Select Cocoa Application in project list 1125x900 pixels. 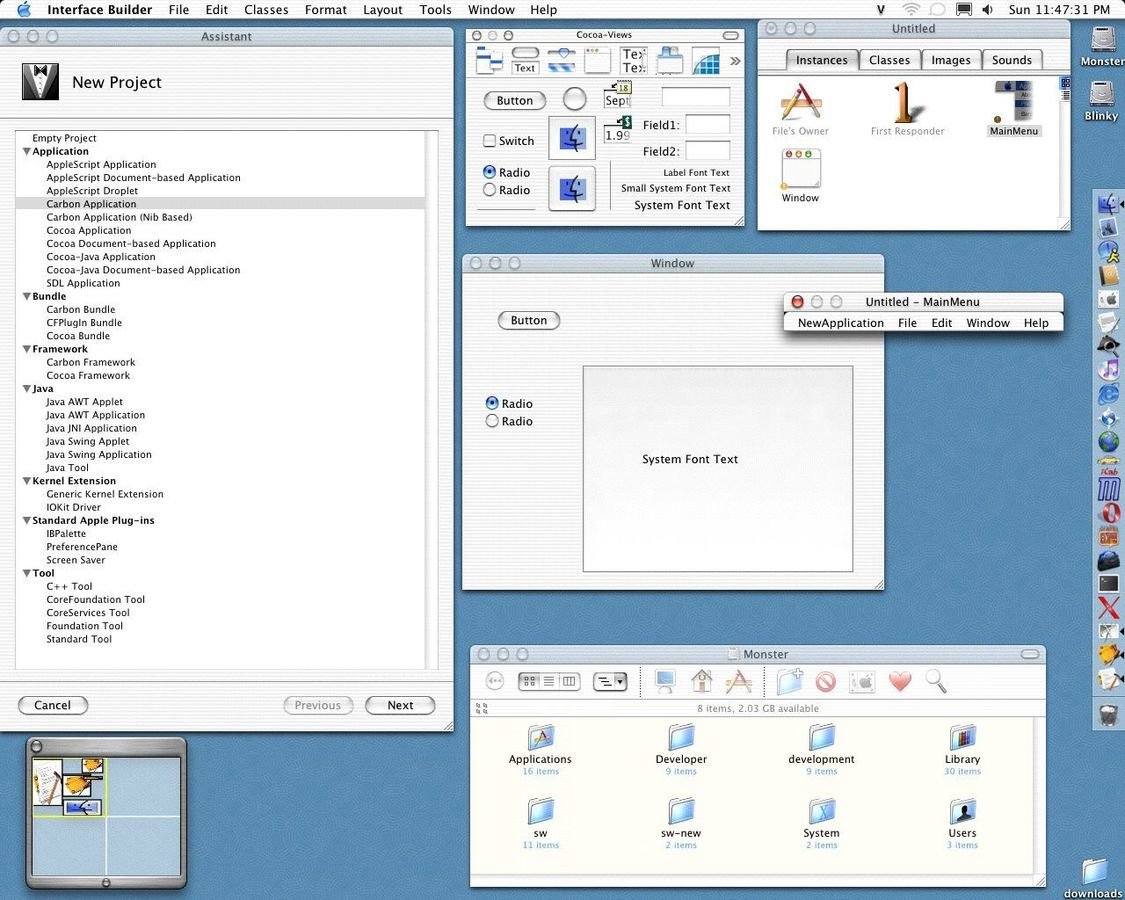(89, 230)
